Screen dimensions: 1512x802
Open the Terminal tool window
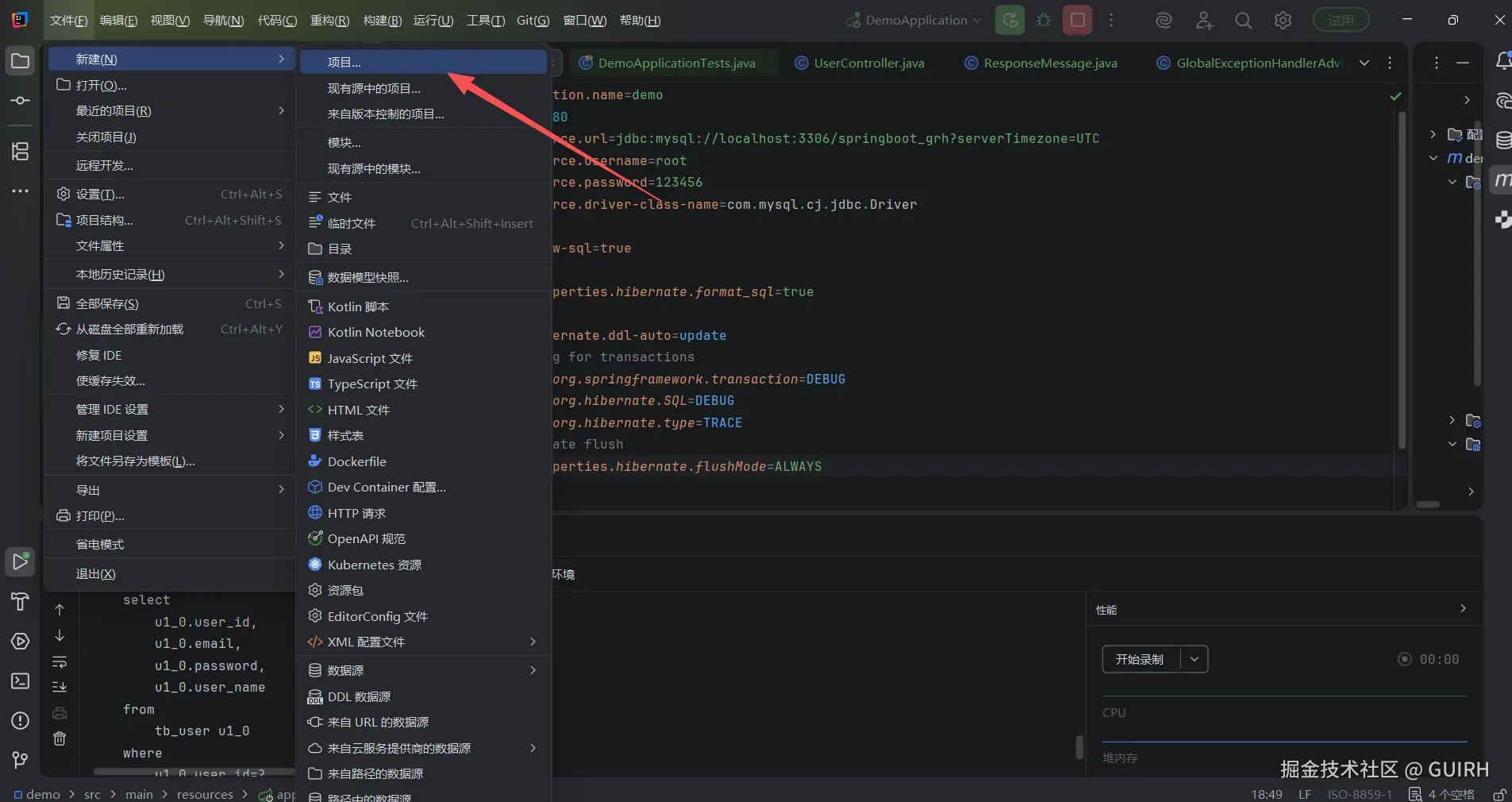tap(21, 681)
